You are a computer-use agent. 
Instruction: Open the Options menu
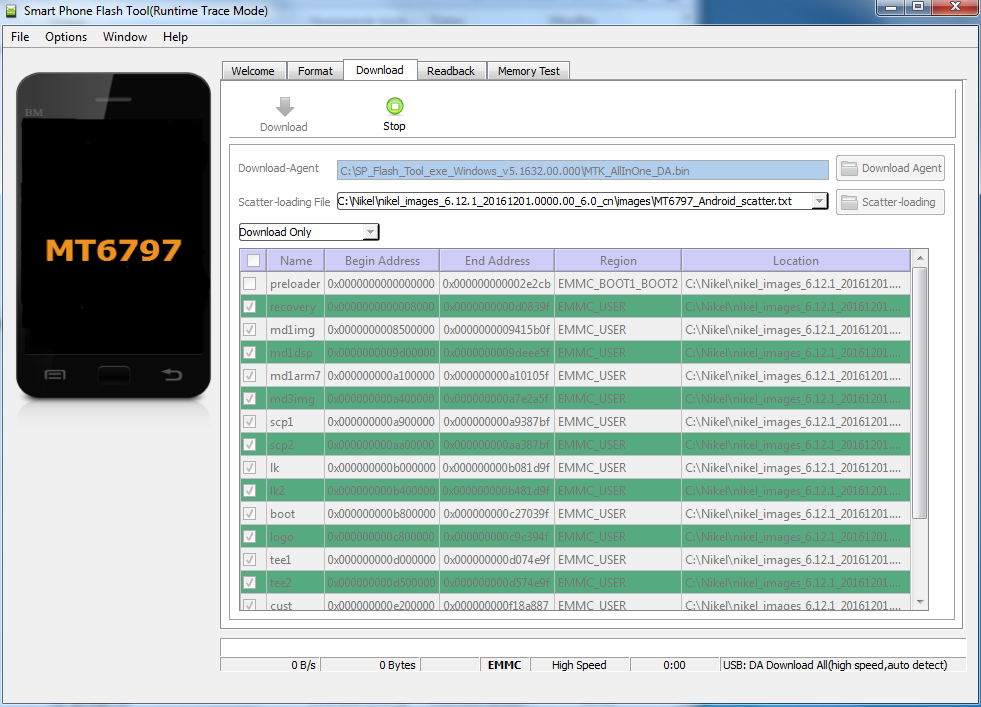click(66, 37)
